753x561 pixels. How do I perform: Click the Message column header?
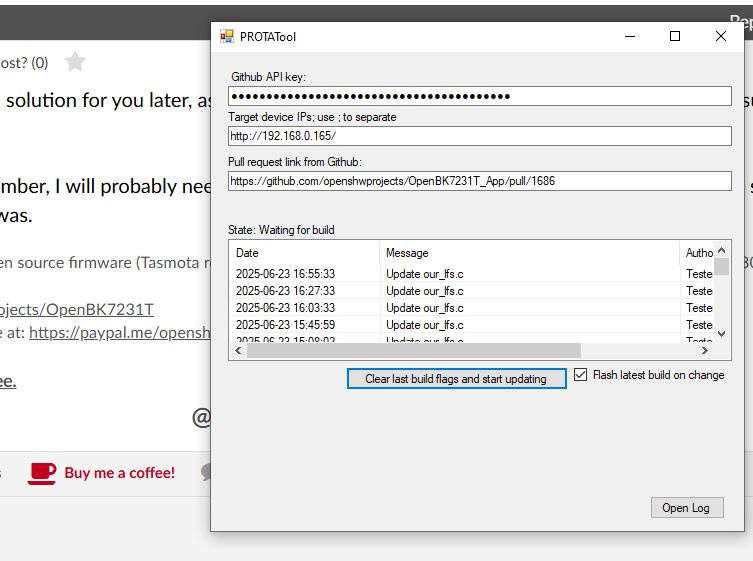pos(529,253)
